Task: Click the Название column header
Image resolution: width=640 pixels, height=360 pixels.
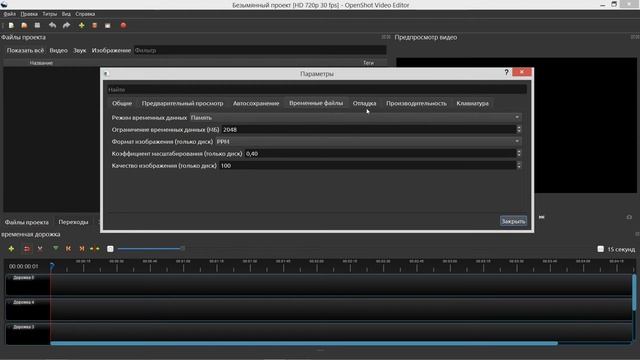Action: (x=41, y=63)
